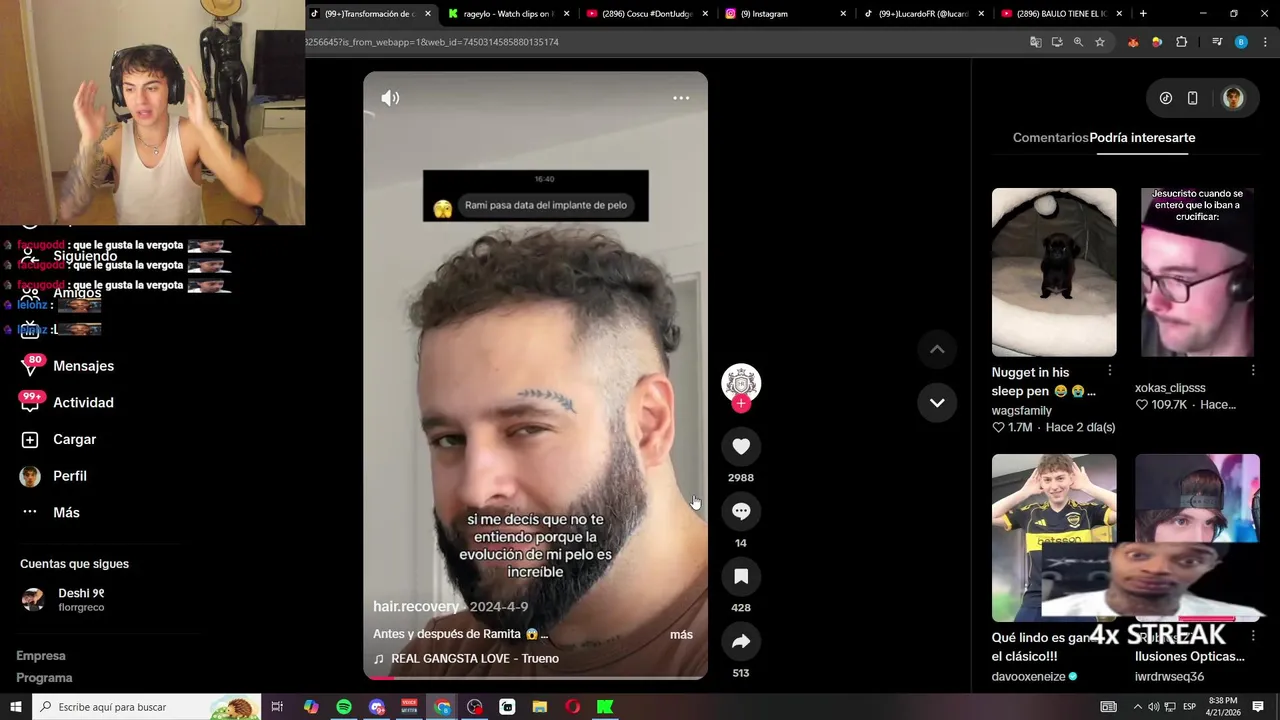Show hidden system tray icons

pos(1137,707)
